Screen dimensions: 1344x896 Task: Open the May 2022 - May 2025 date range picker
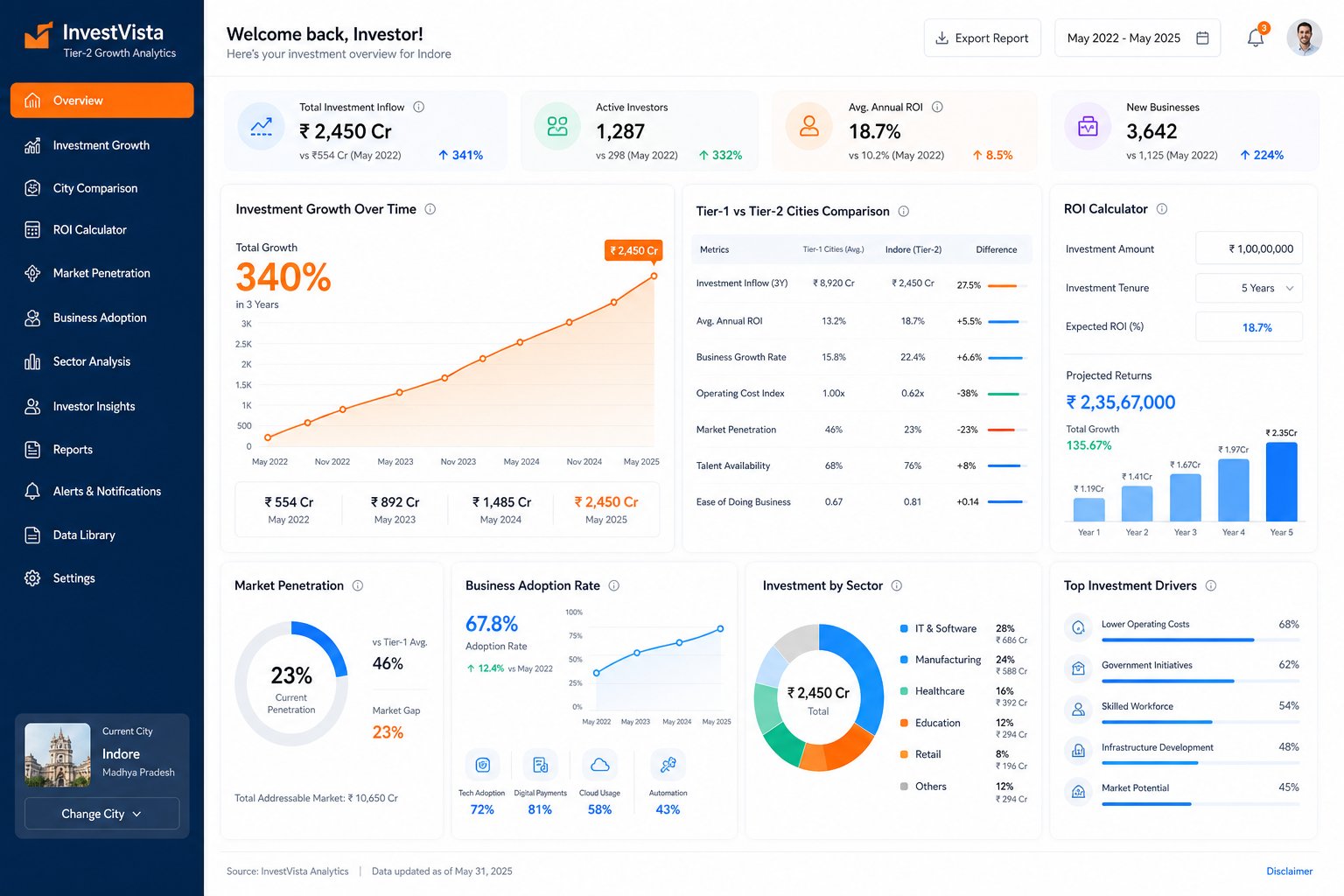(1137, 38)
